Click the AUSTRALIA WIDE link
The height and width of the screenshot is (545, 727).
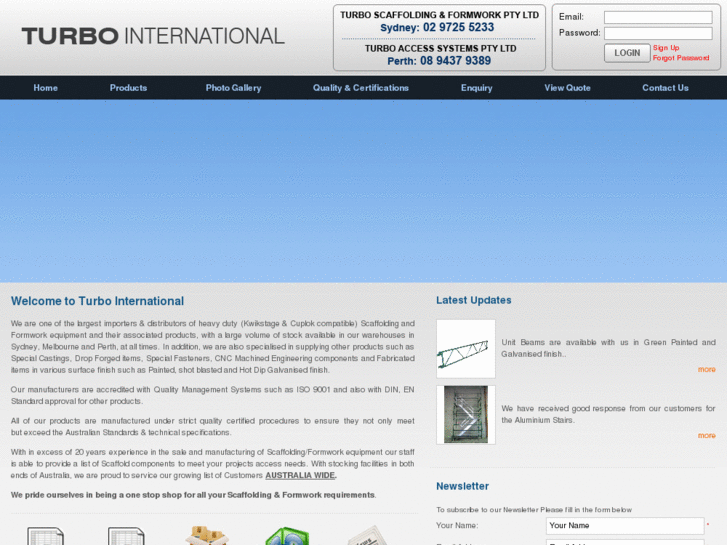[300, 475]
